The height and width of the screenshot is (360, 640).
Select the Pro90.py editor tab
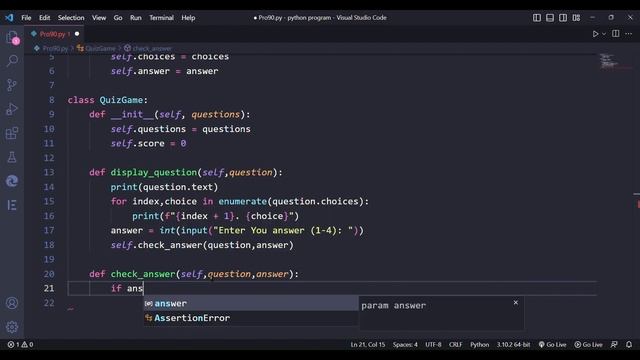point(53,34)
